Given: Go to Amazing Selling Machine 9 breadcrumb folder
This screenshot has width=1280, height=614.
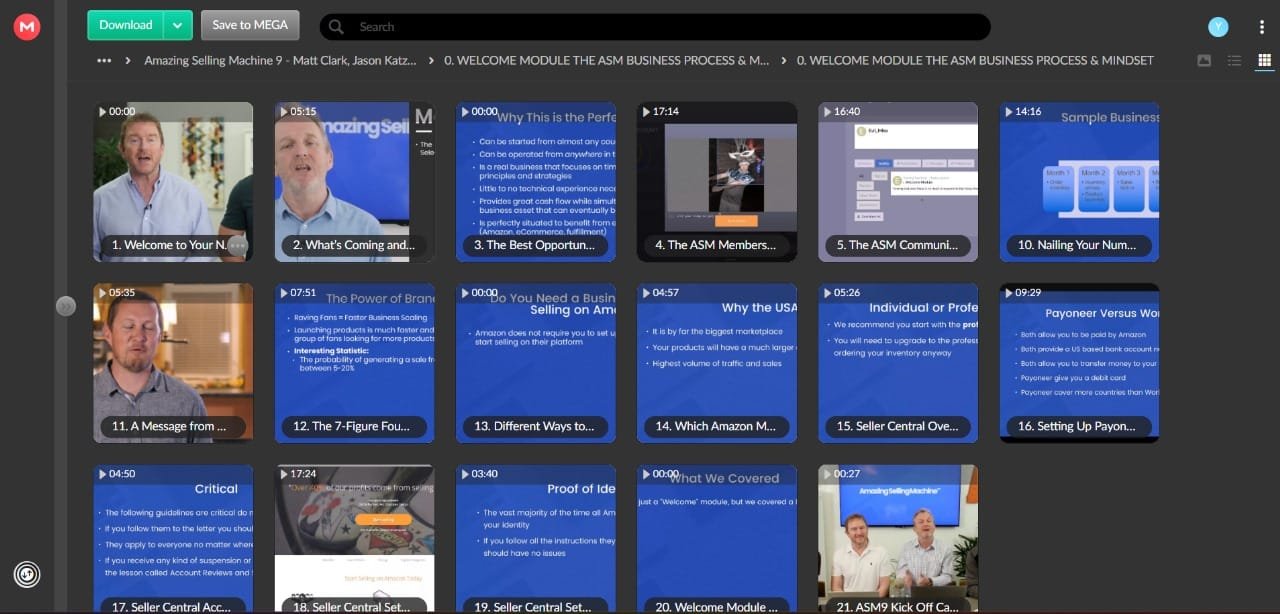Looking at the screenshot, I should pyautogui.click(x=280, y=61).
